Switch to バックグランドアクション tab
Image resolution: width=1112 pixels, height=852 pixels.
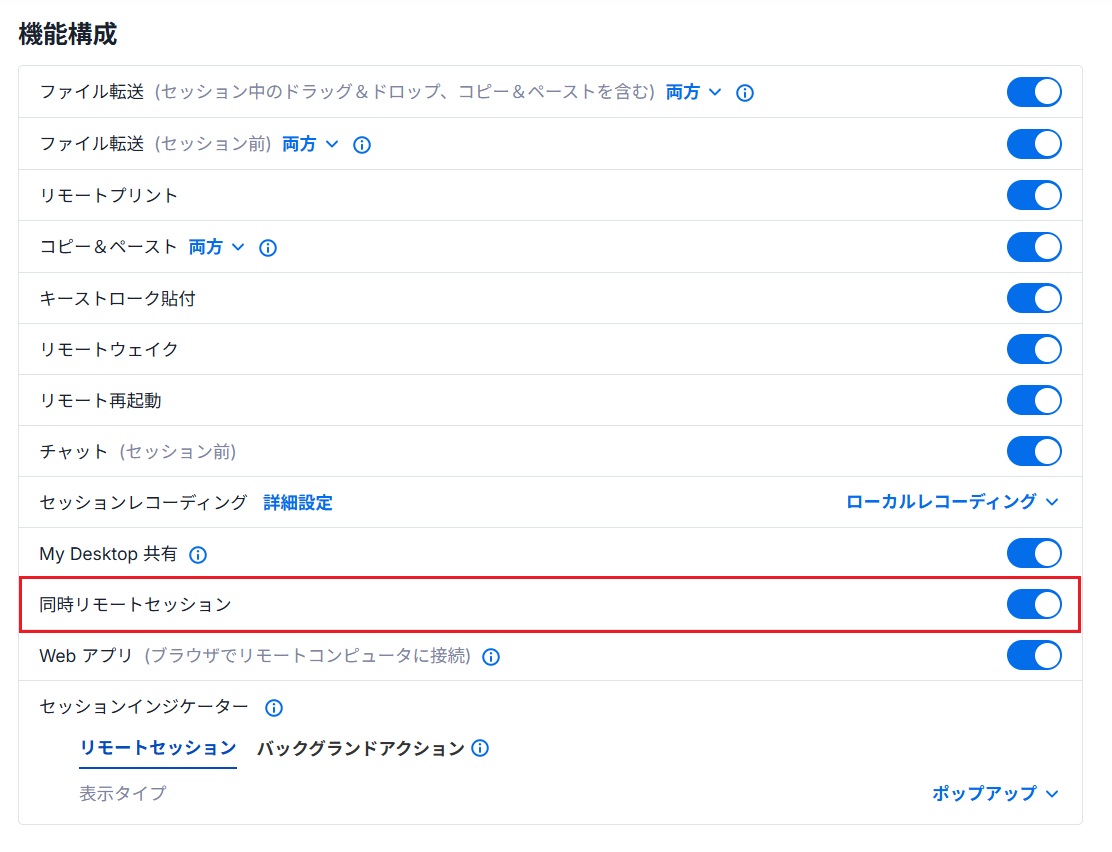click(x=360, y=748)
